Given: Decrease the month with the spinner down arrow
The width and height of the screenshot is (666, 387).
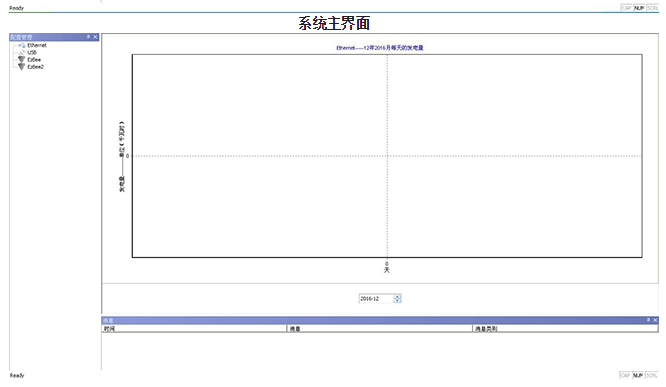Looking at the screenshot, I should (x=397, y=301).
